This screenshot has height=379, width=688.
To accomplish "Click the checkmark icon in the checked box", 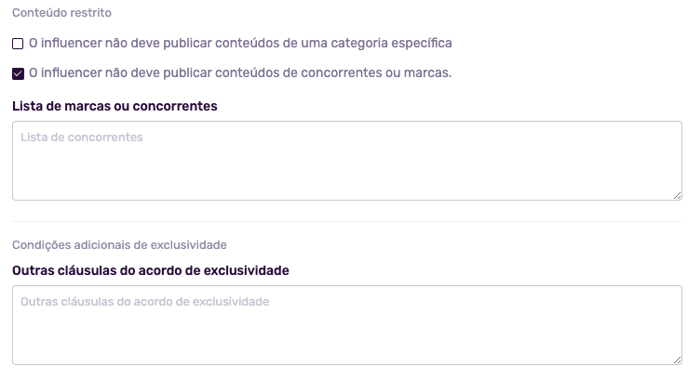I will [18, 73].
